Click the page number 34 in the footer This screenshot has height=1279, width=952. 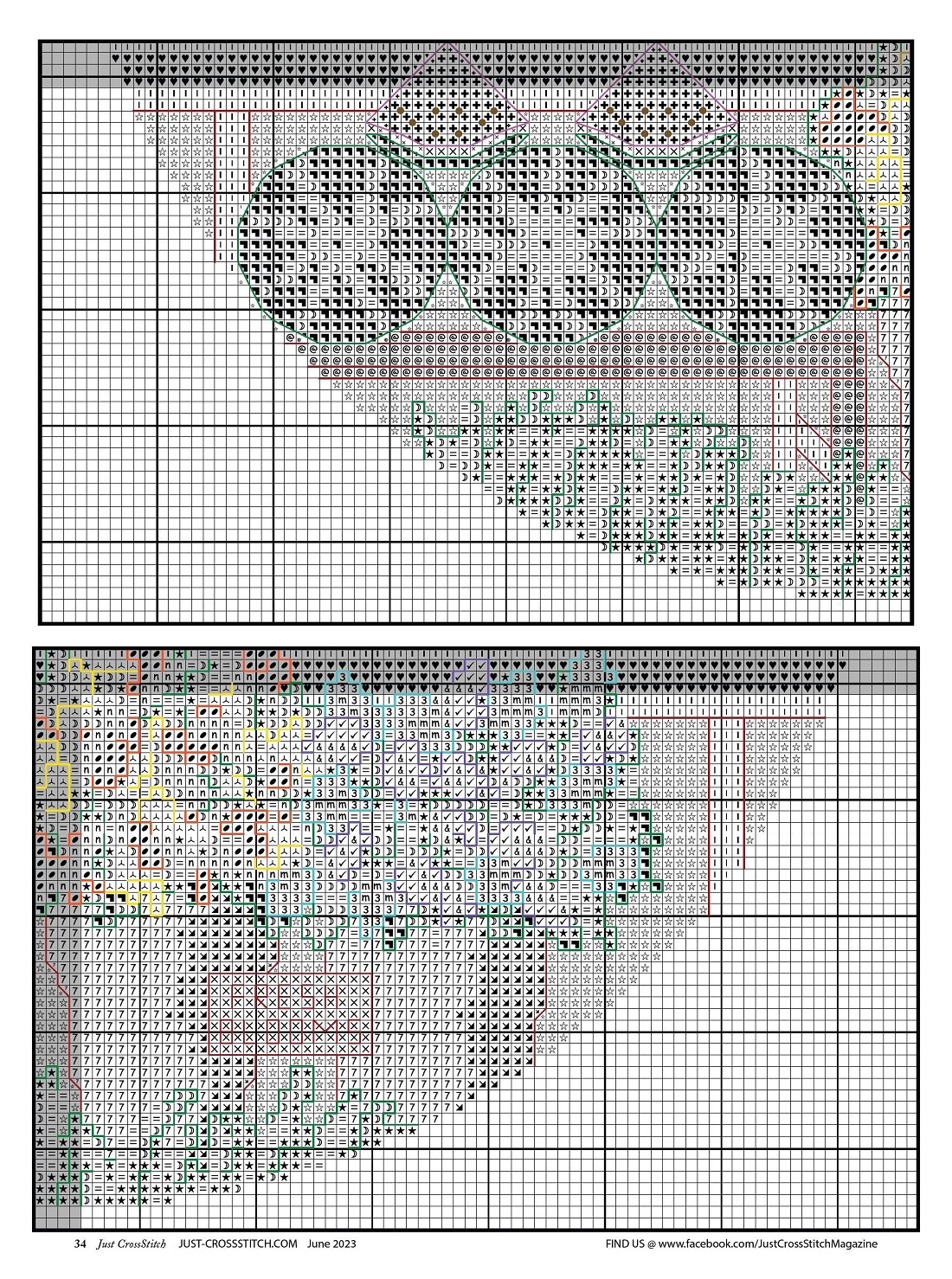click(80, 1244)
